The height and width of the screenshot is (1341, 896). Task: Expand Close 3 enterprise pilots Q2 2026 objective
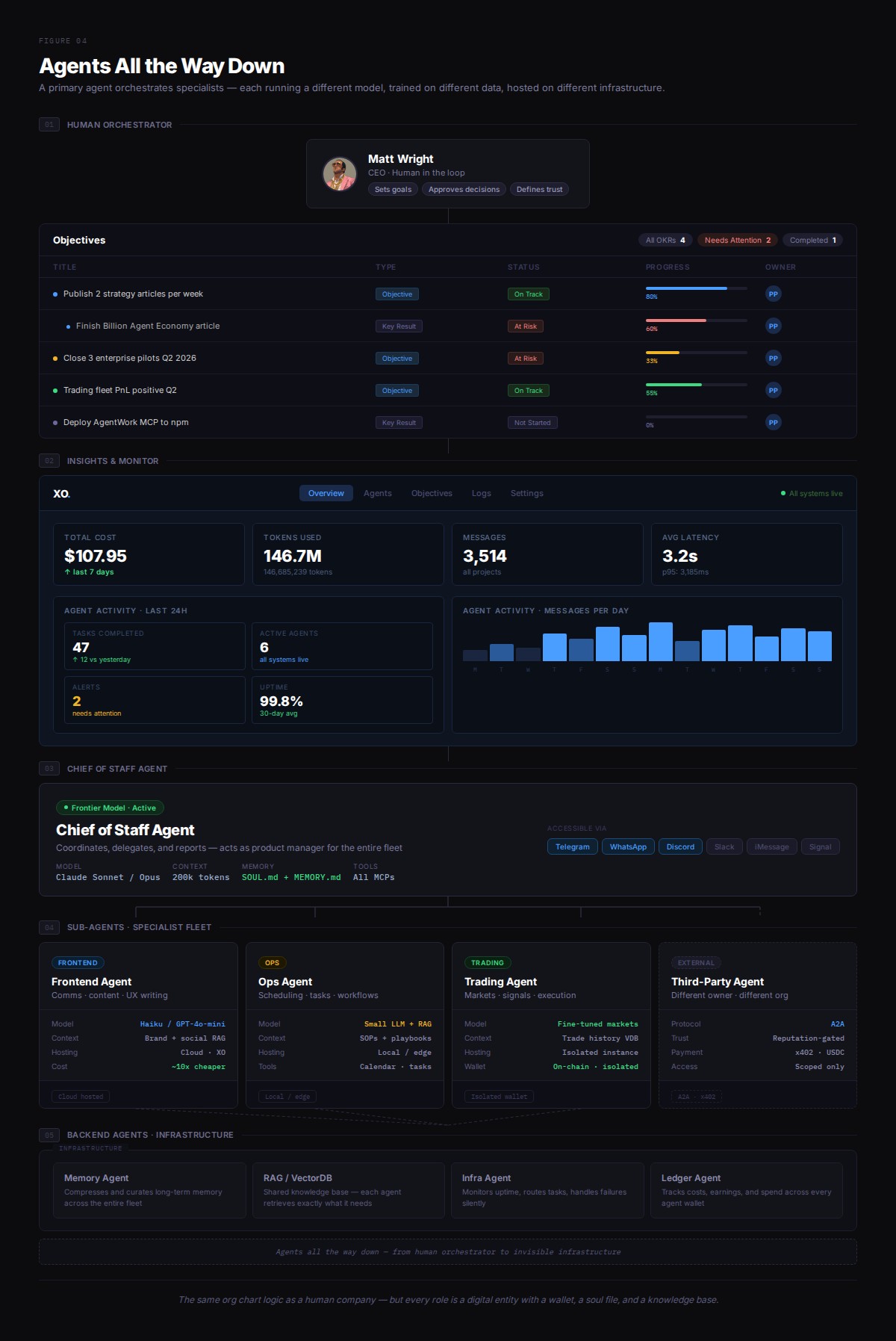tap(129, 359)
